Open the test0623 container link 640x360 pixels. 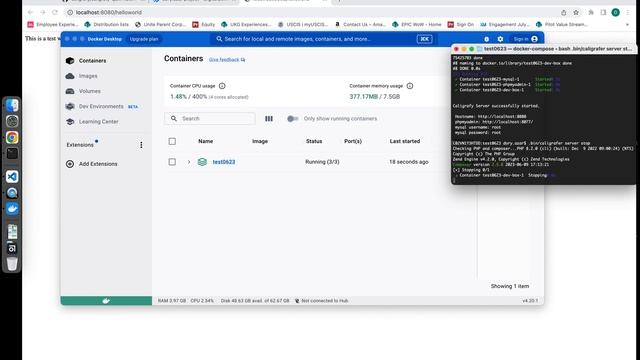[224, 162]
